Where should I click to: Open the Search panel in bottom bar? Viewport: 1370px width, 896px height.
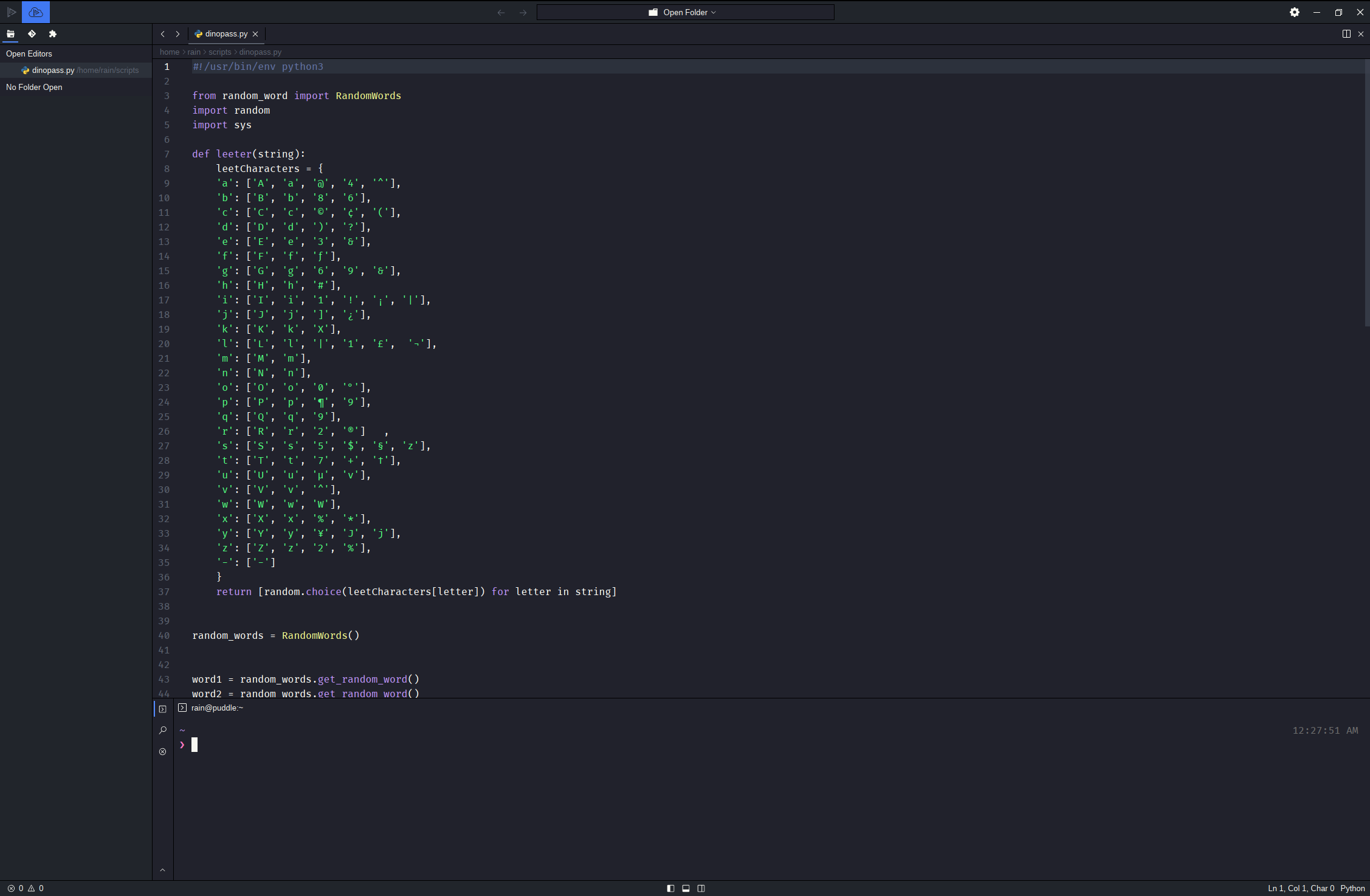point(163,730)
